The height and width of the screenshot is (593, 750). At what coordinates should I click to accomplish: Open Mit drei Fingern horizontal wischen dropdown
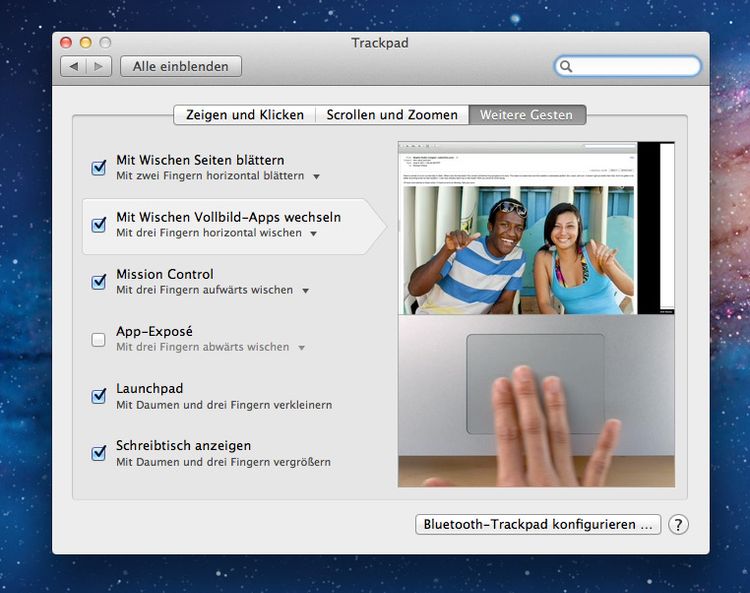coord(313,234)
